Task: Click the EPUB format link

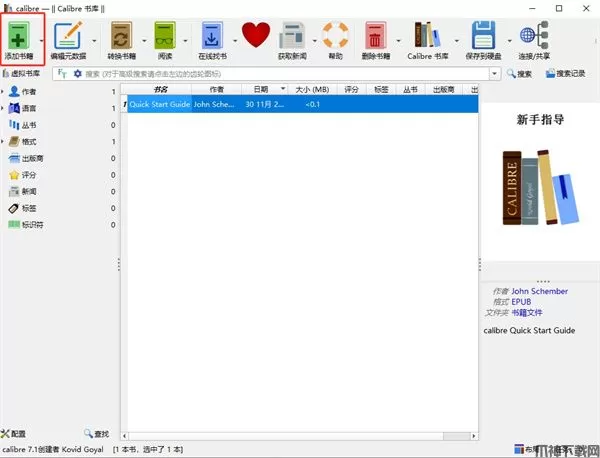Action: click(x=521, y=302)
